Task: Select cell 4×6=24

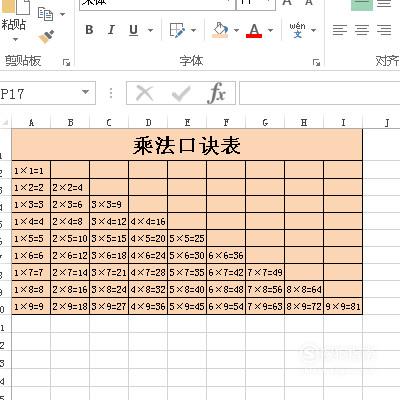Action: (148, 256)
